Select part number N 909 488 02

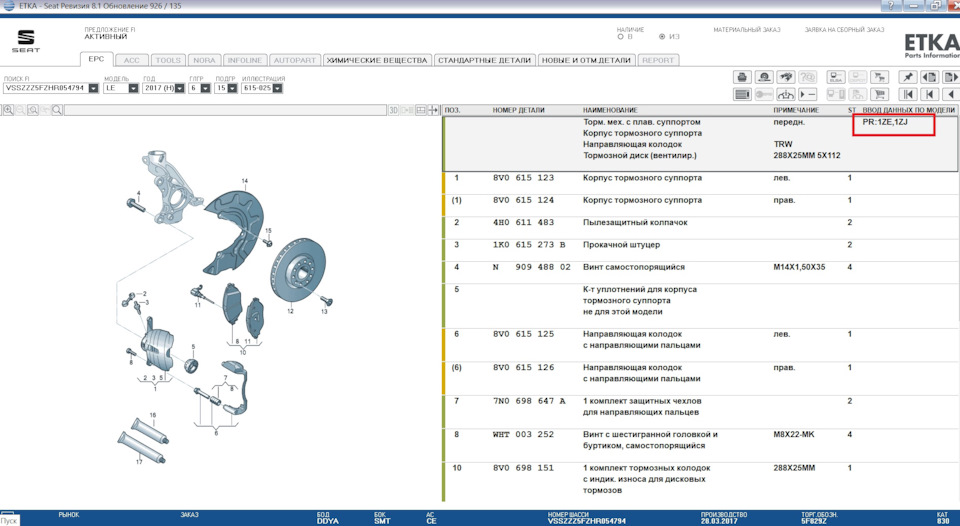tap(532, 267)
